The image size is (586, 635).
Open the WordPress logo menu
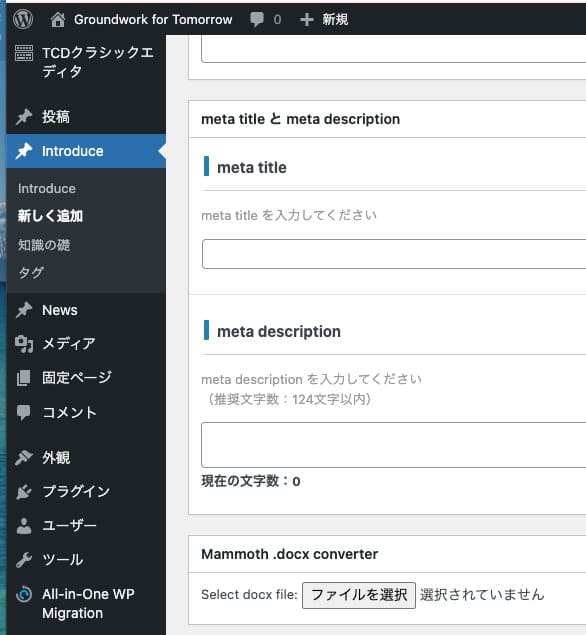coord(23,19)
